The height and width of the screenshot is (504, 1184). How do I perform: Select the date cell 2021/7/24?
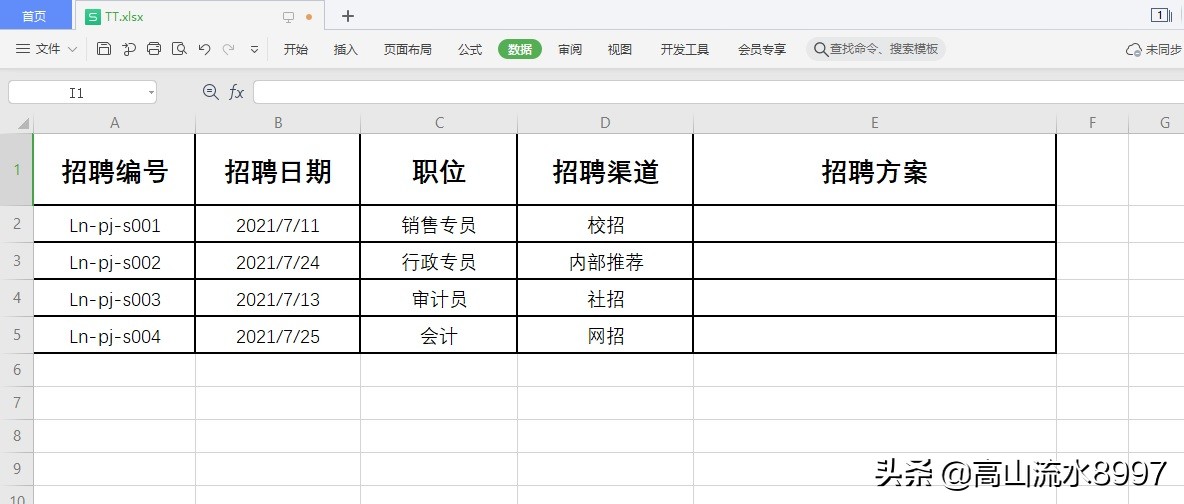click(x=278, y=262)
